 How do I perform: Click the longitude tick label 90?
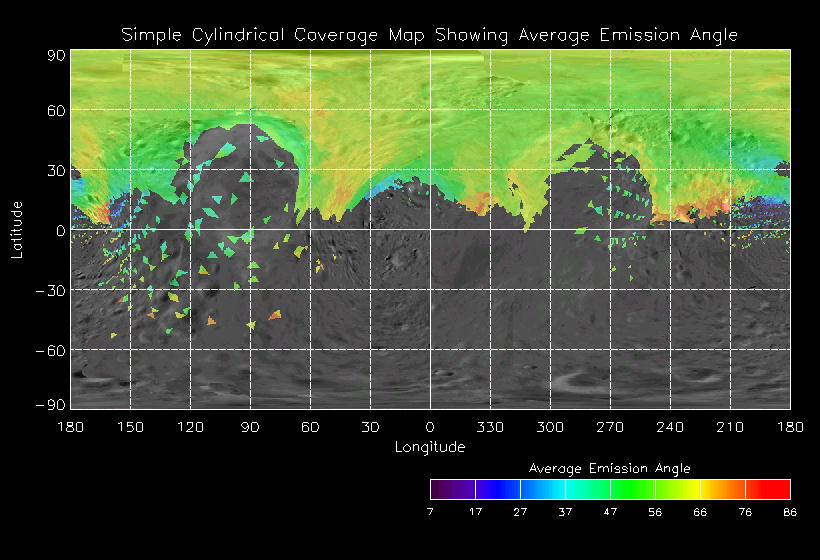click(x=250, y=427)
